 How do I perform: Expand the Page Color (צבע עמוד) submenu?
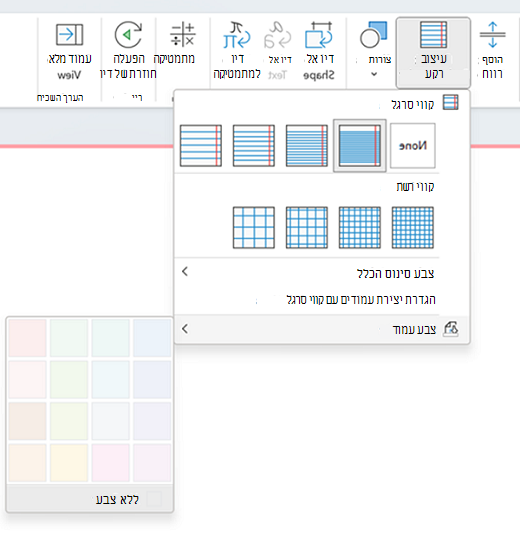(322, 329)
